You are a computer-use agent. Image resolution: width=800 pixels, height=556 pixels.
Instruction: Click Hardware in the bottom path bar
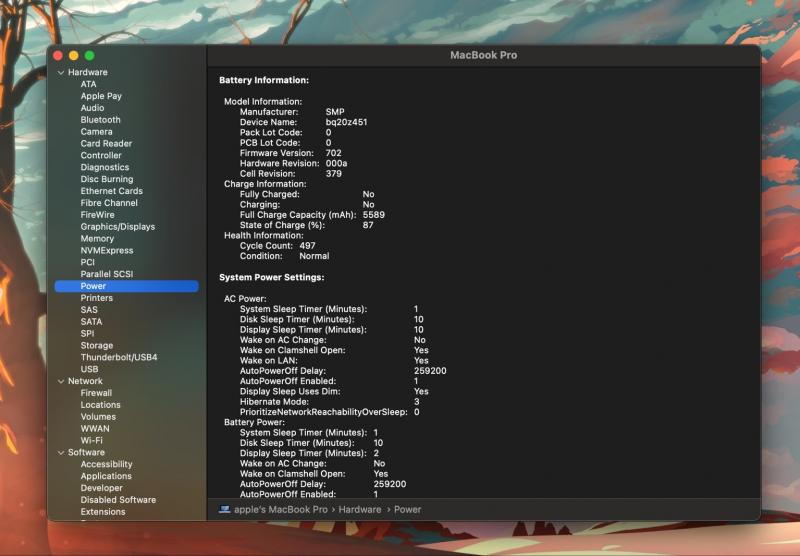click(359, 509)
